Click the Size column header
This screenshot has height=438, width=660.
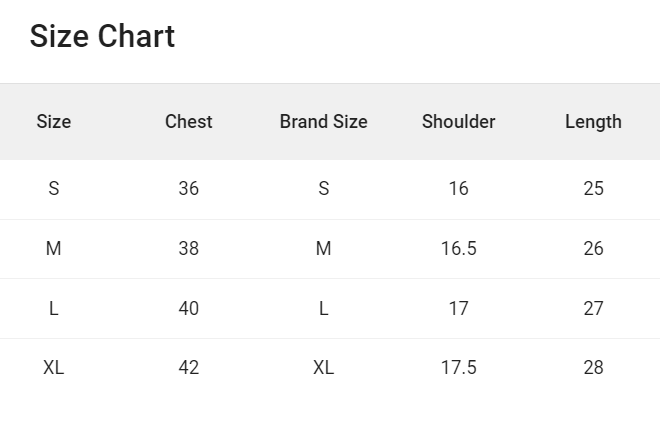pos(54,122)
